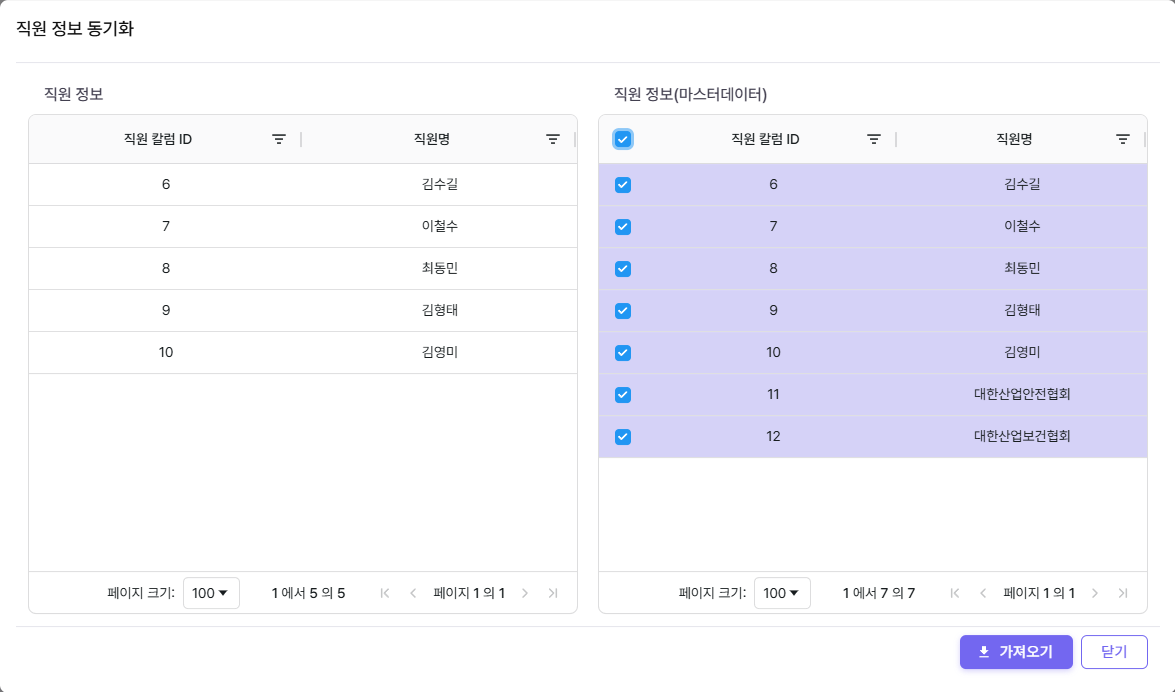Open page size dropdown in master data table
This screenshot has height=692, width=1175.
782,593
